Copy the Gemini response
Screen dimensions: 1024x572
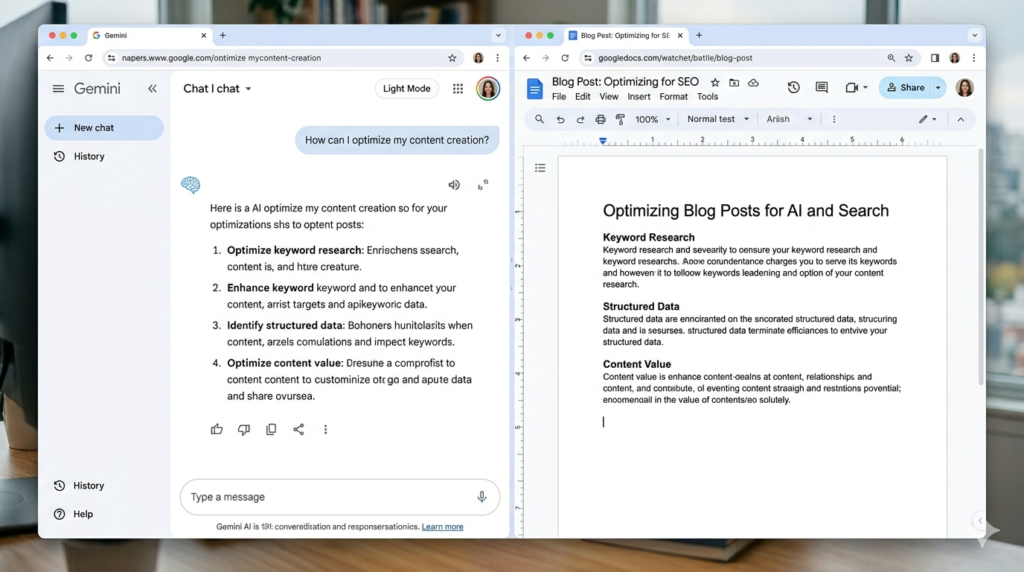click(x=271, y=430)
